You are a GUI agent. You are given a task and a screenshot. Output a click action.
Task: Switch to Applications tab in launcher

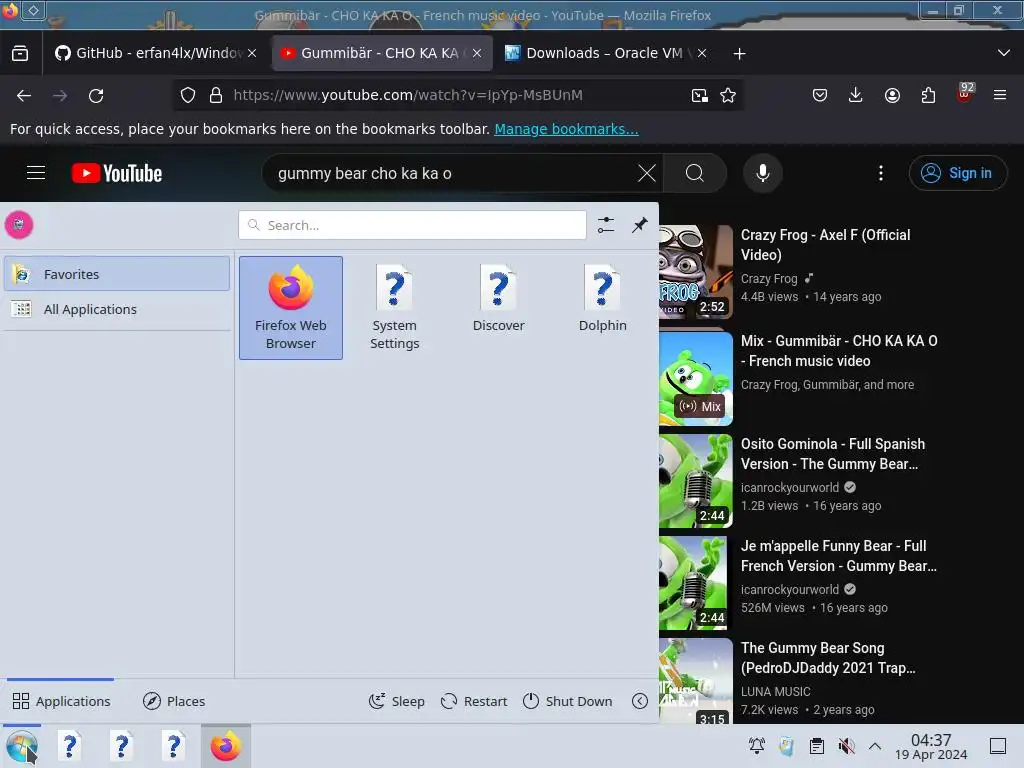tap(61, 701)
